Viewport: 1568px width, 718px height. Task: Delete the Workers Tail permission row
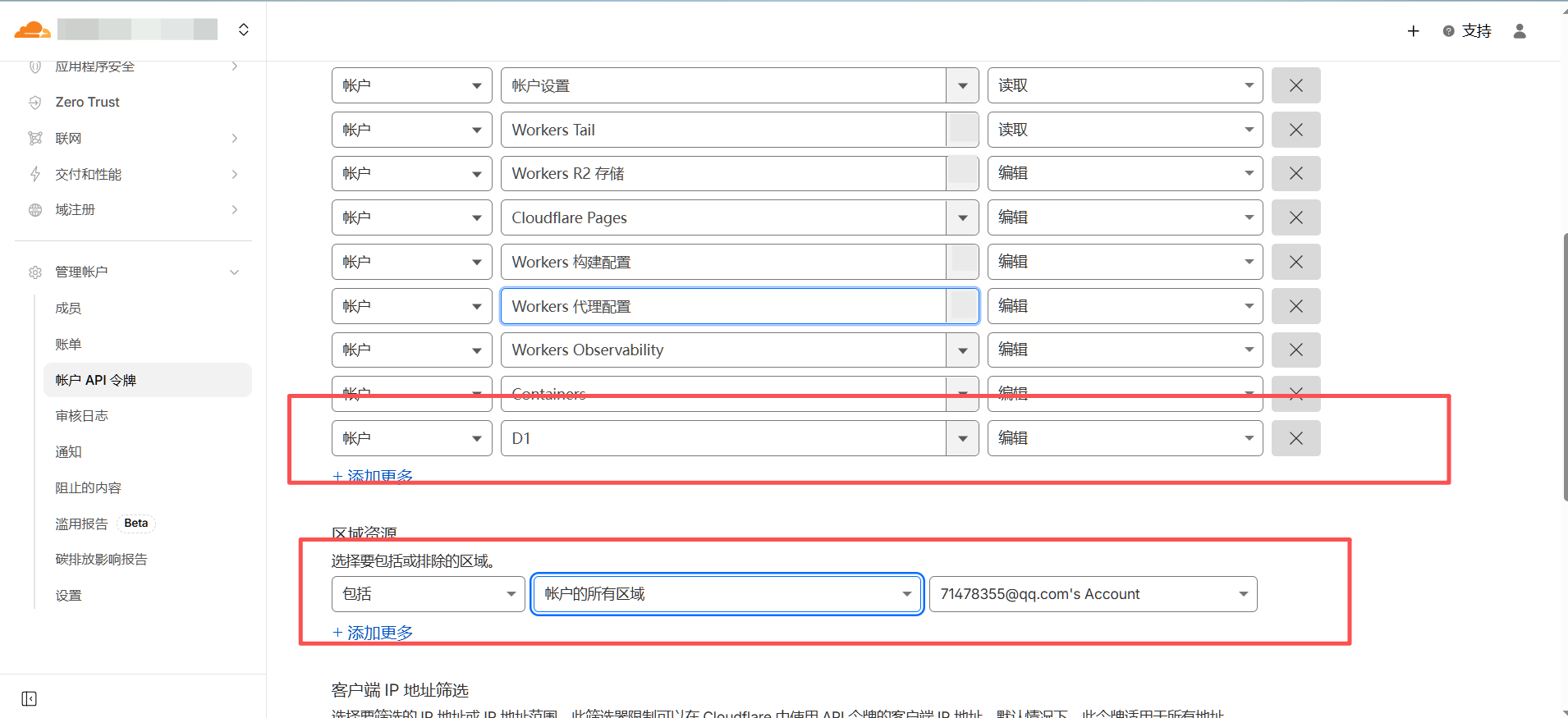[x=1295, y=130]
